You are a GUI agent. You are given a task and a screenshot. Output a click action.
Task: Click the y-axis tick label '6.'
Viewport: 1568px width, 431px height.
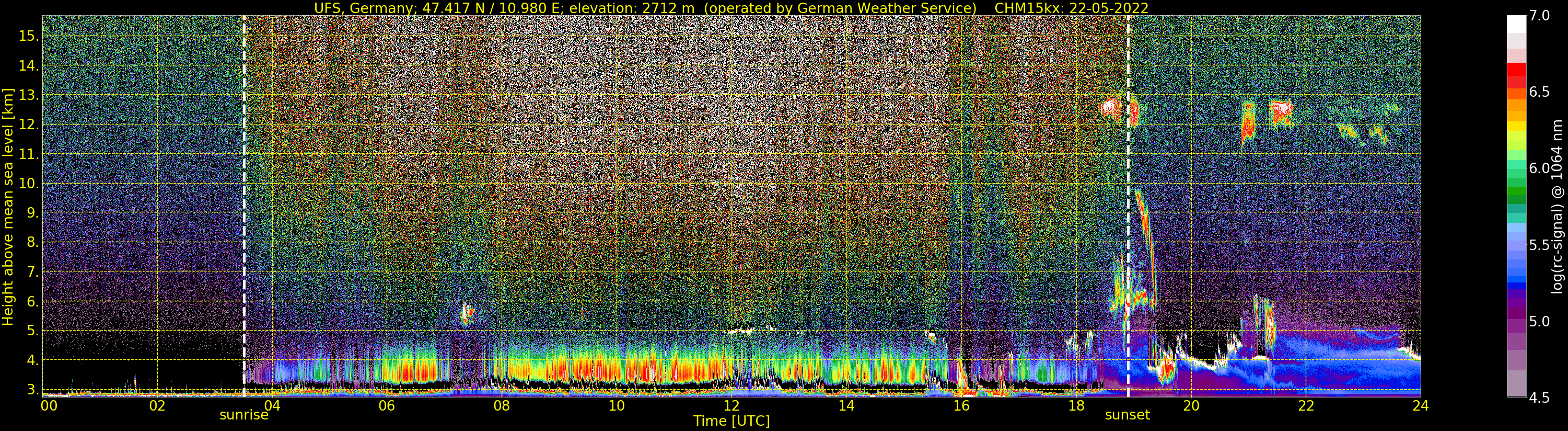pos(32,301)
